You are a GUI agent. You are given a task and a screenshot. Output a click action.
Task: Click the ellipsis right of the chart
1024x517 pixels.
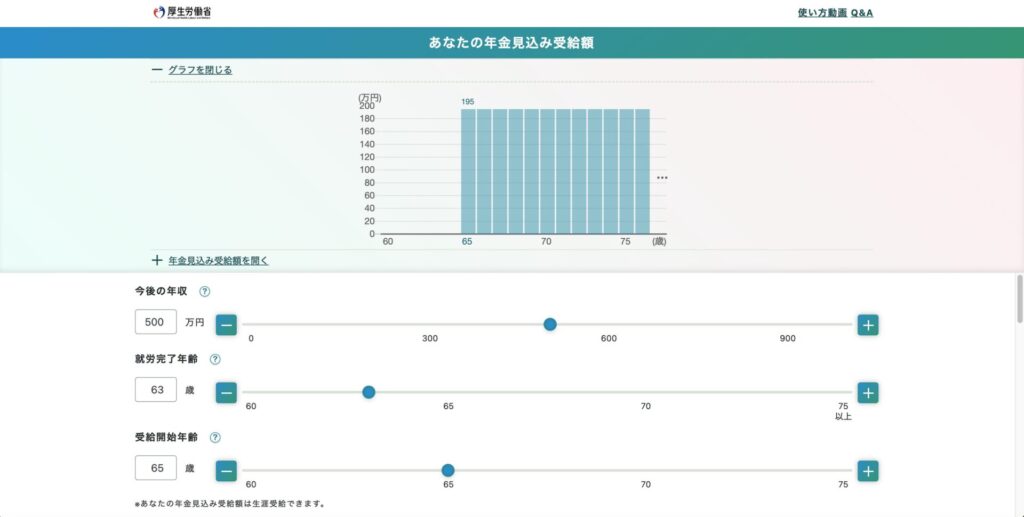[662, 178]
